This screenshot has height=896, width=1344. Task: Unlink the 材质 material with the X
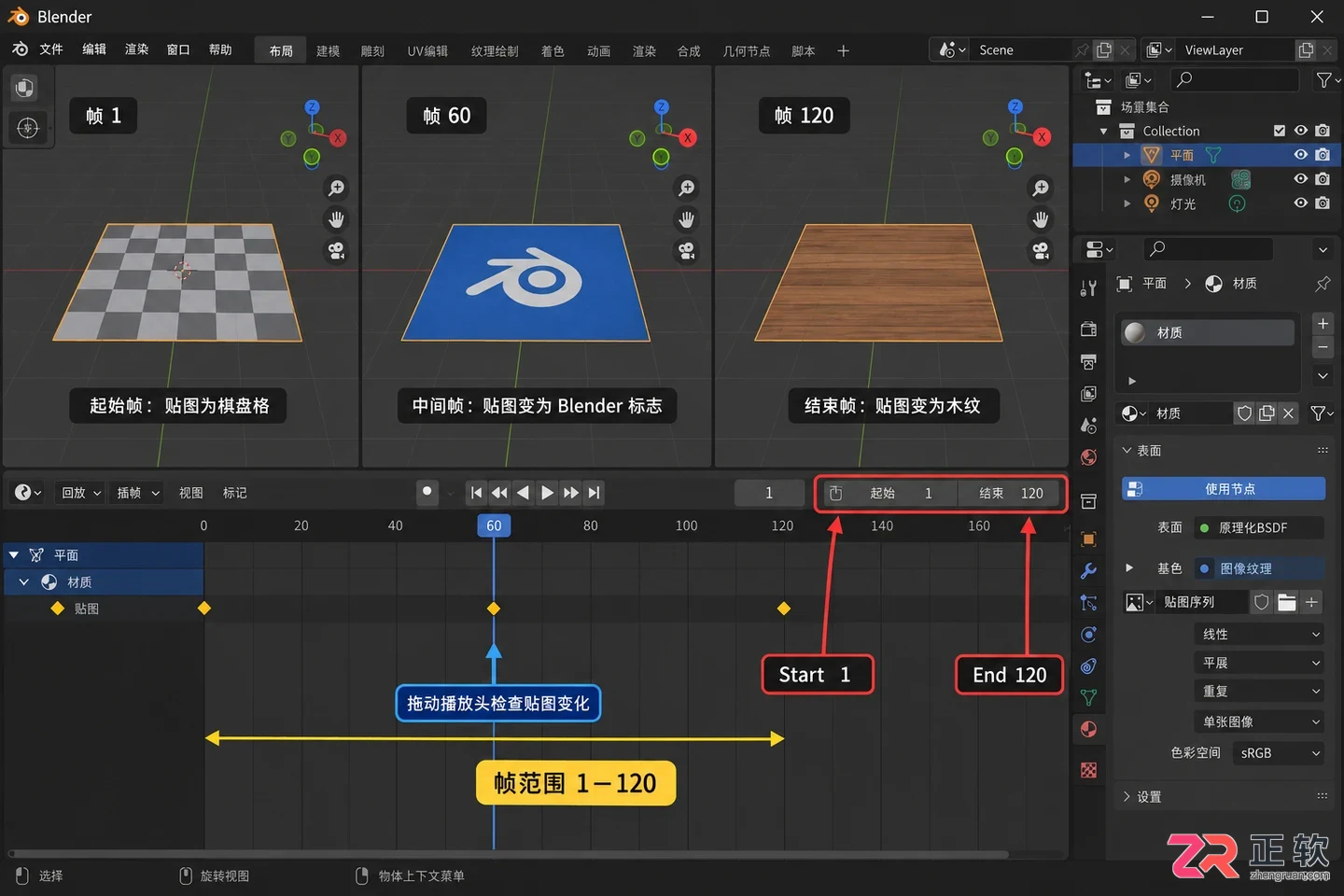pos(1288,413)
